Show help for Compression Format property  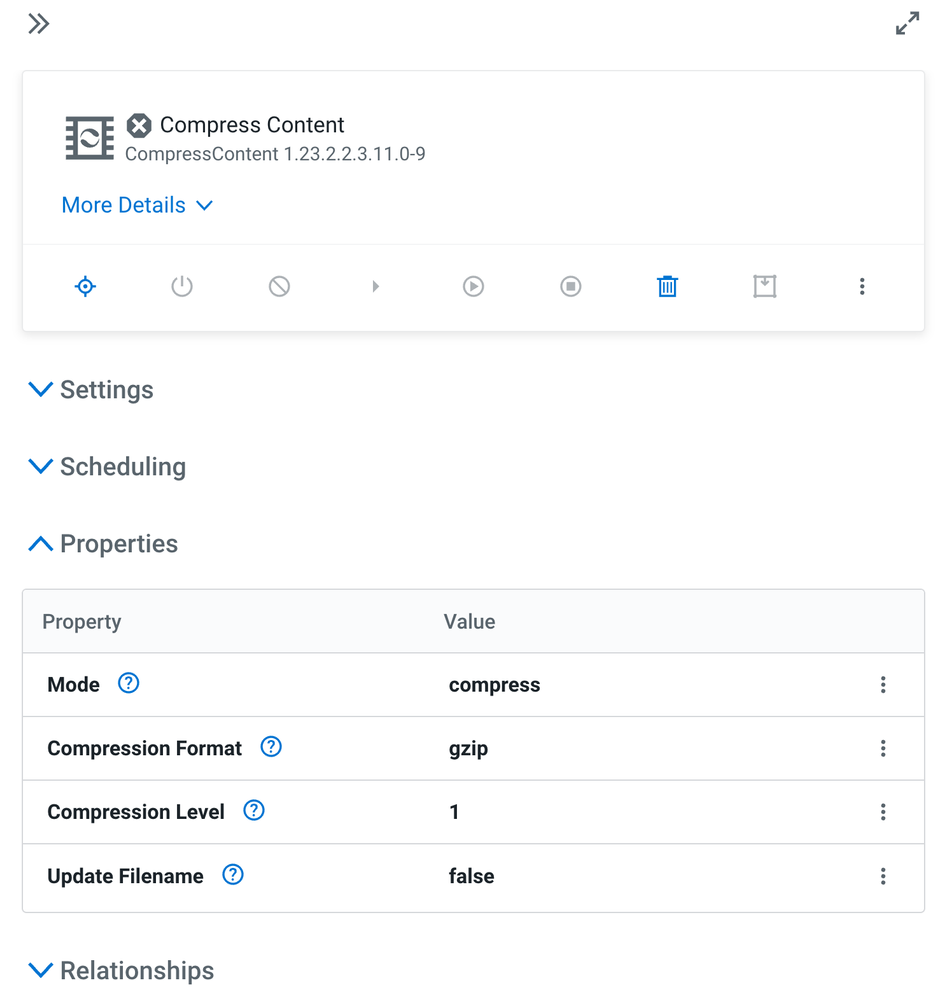point(271,747)
